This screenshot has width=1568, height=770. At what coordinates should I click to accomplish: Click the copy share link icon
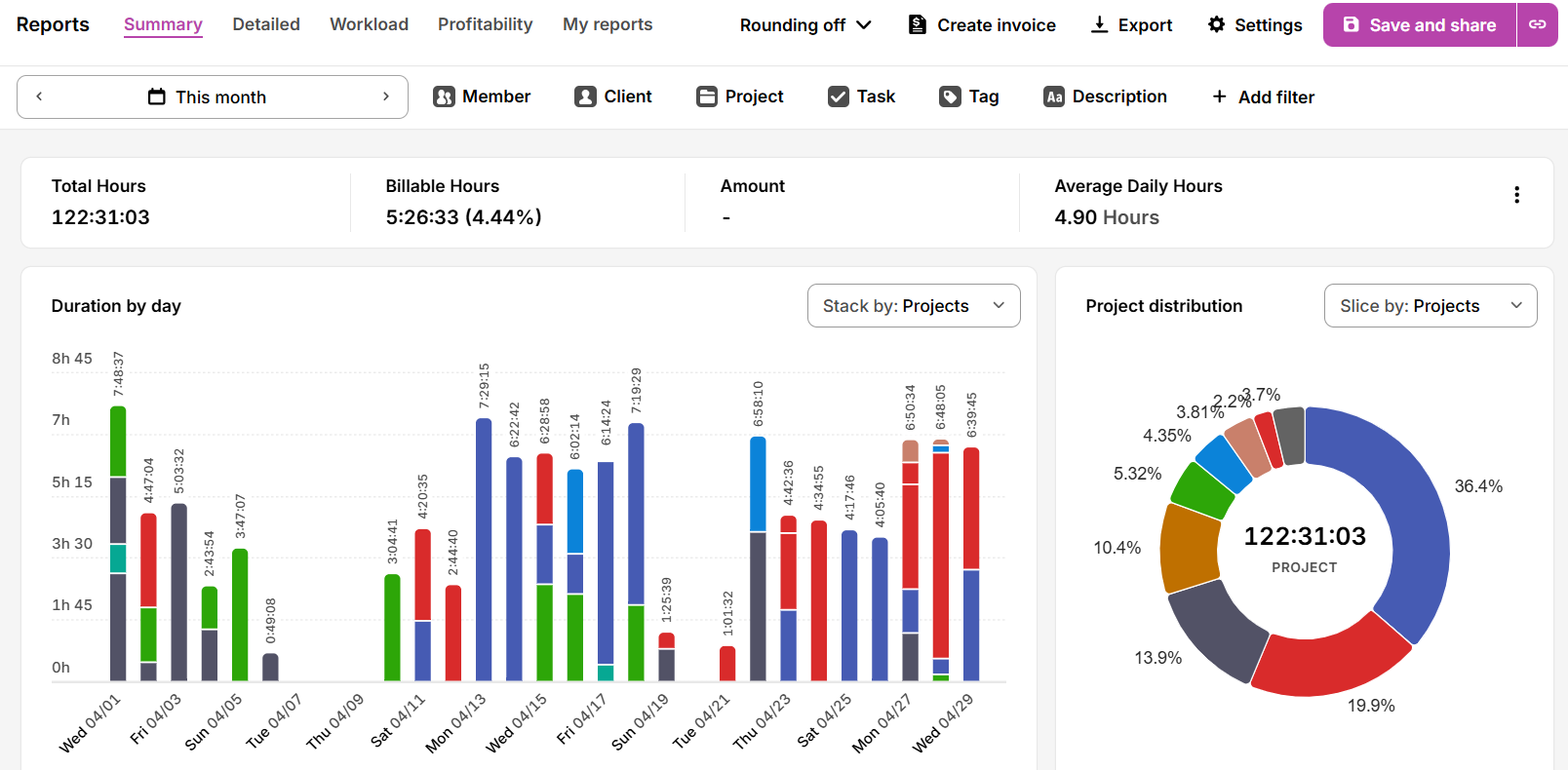(1538, 24)
